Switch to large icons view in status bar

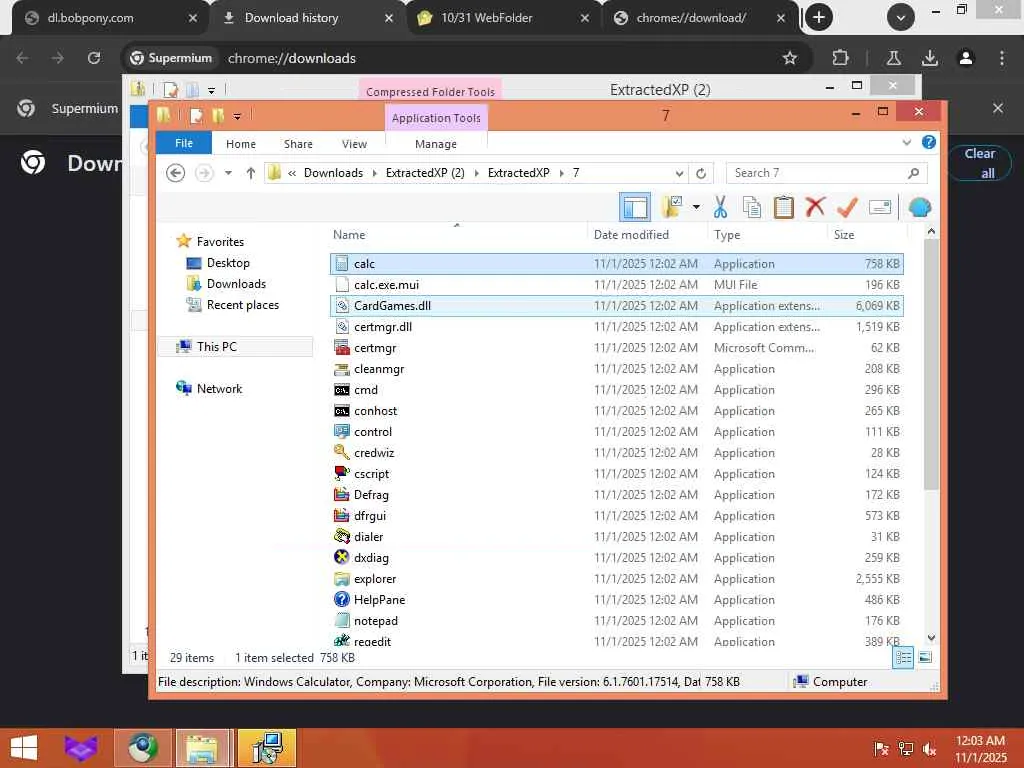point(925,657)
